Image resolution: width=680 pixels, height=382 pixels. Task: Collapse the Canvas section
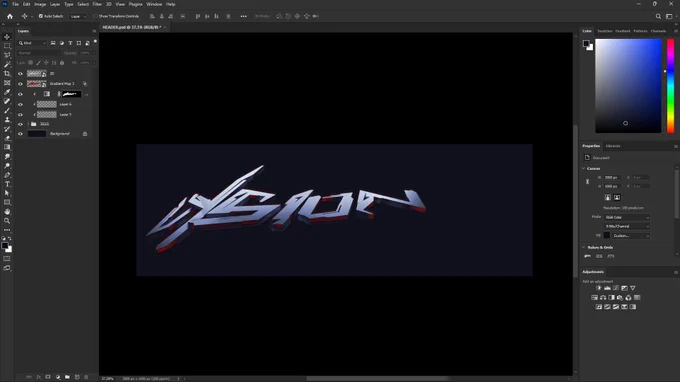(x=584, y=168)
